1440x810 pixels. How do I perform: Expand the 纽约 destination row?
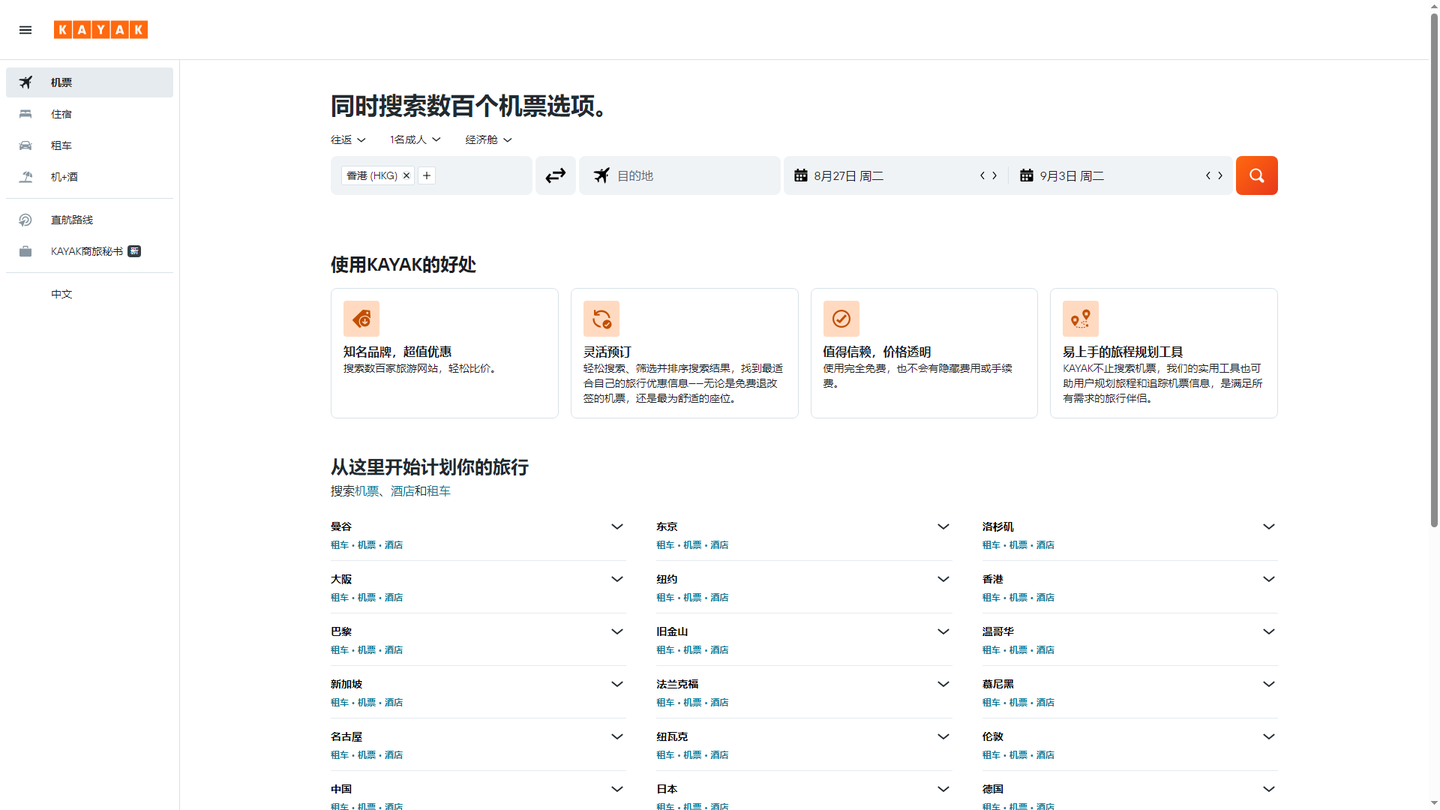click(943, 579)
